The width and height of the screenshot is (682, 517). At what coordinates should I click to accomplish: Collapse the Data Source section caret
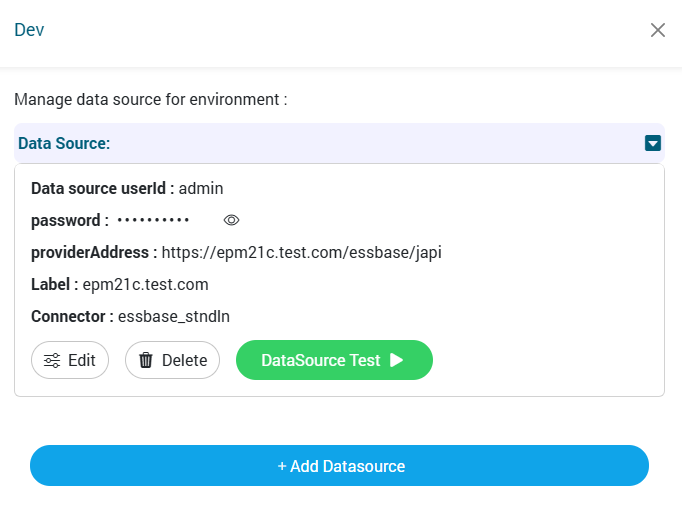[653, 143]
